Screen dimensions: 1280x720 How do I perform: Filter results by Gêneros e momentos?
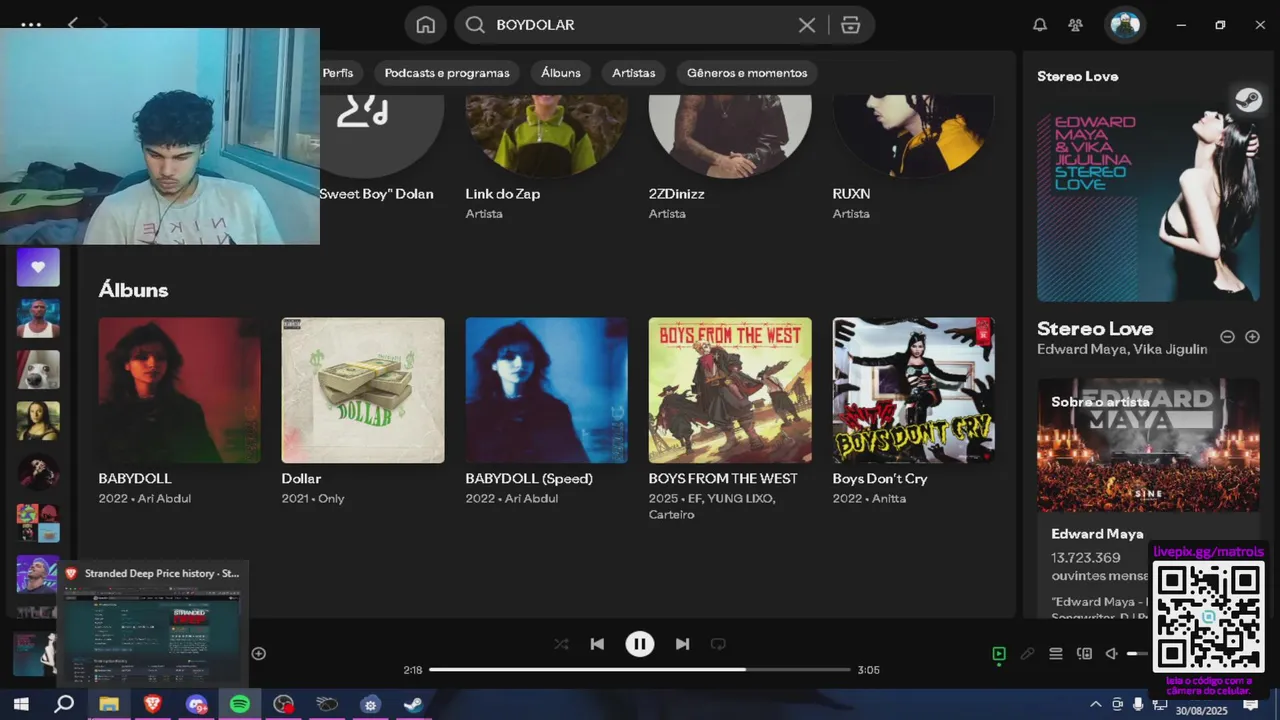tap(747, 73)
